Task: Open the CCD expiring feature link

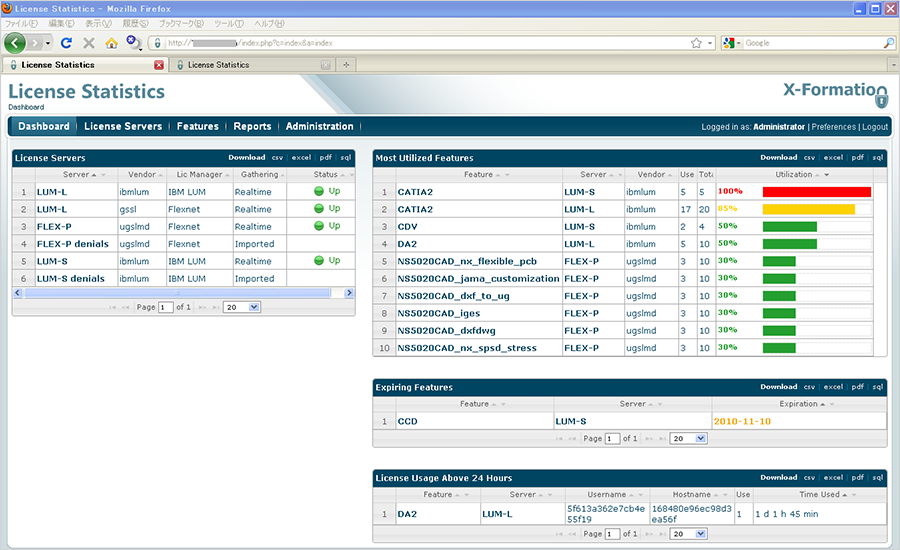Action: (408, 421)
